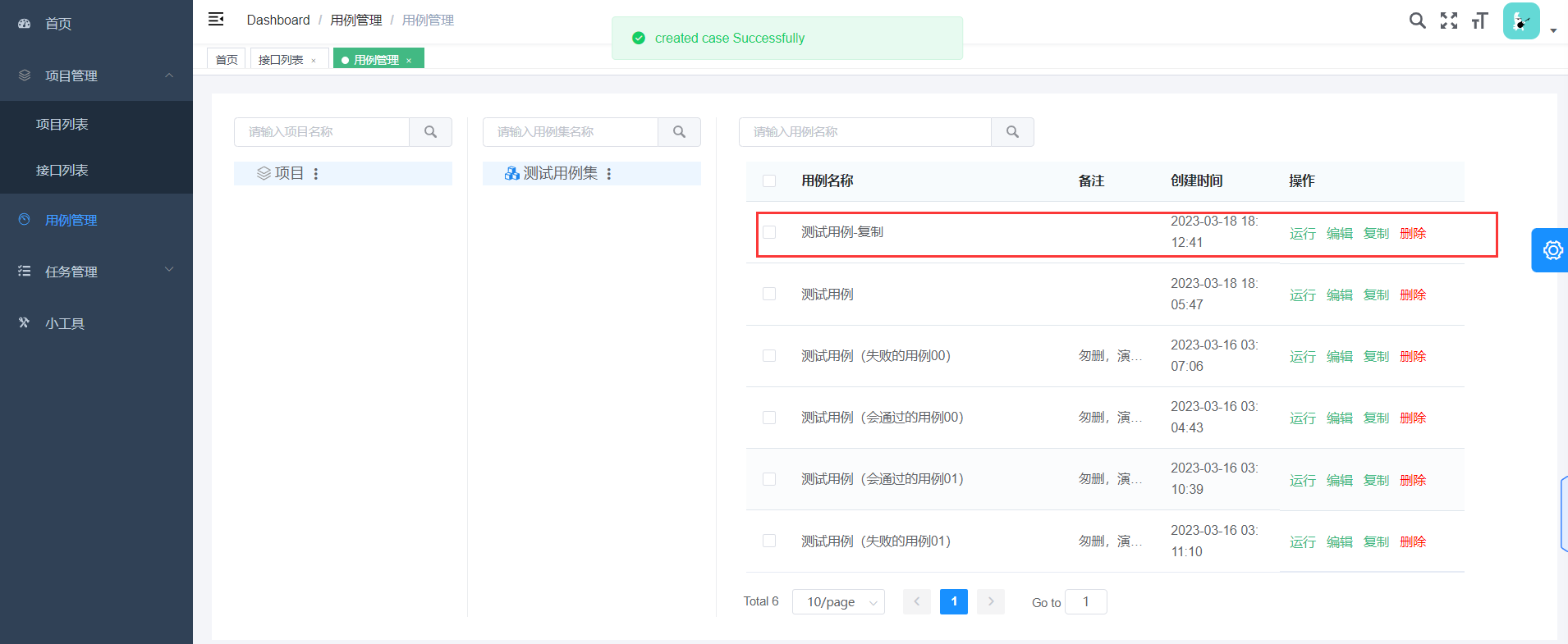Open 项目列表 in the sidebar
Viewport: 1568px width, 644px height.
pyautogui.click(x=62, y=125)
